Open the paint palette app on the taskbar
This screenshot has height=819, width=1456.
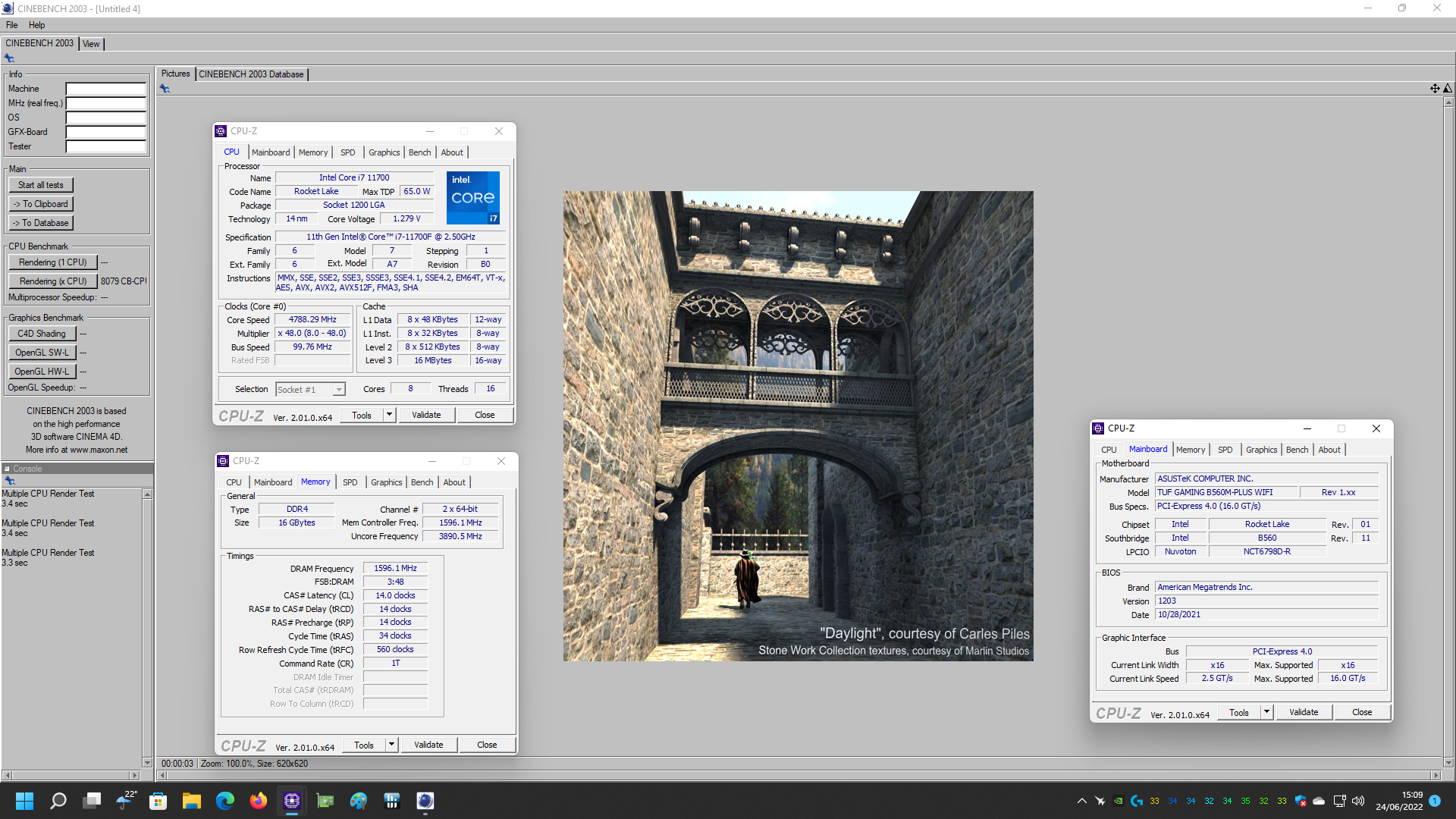pyautogui.click(x=359, y=801)
